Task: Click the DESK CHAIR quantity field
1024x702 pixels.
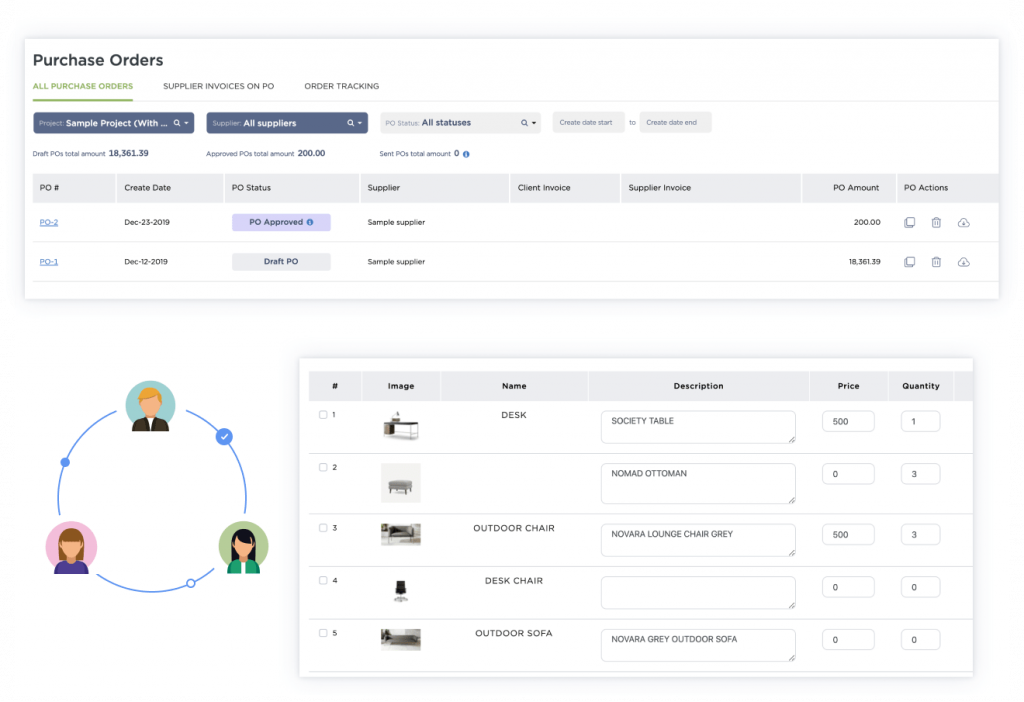Action: click(x=920, y=587)
